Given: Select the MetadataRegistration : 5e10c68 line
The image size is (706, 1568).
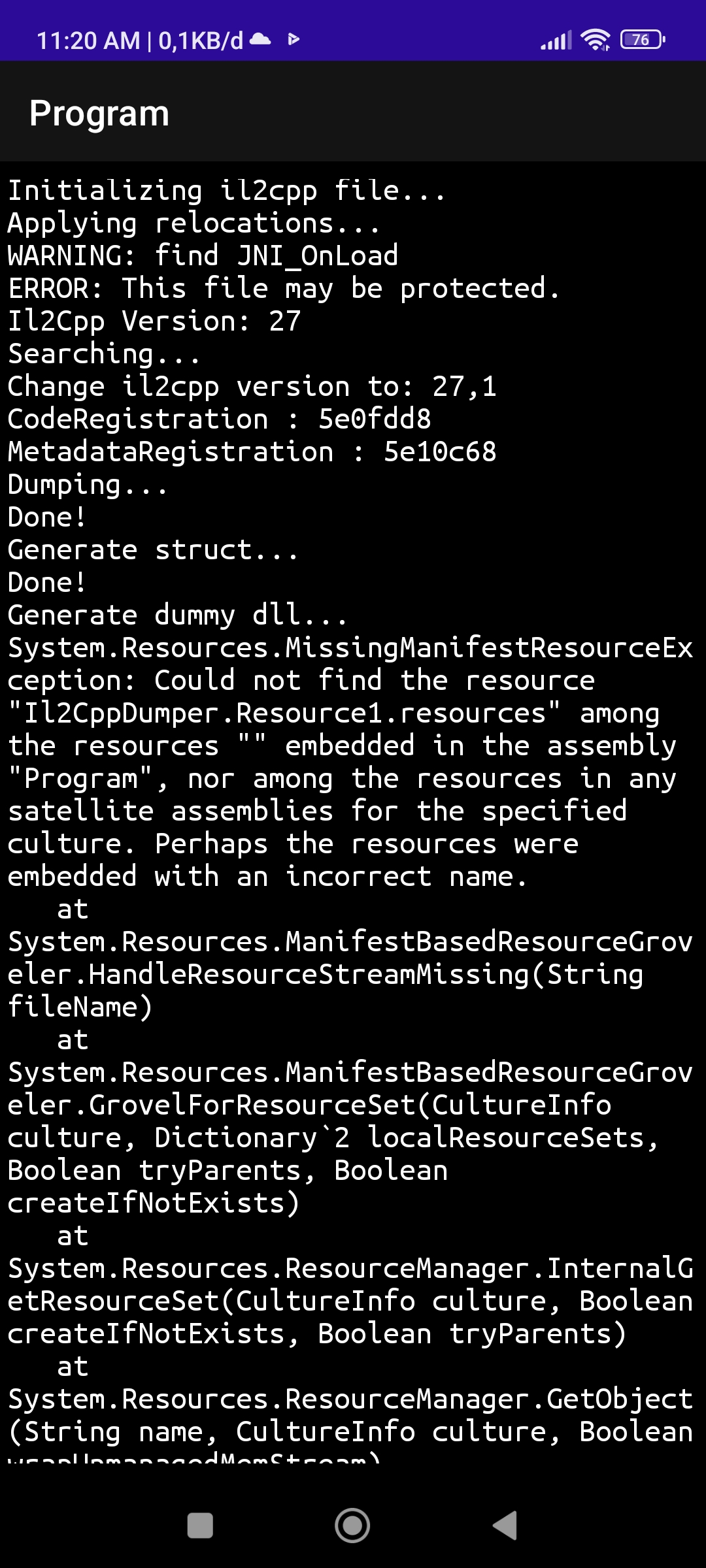Looking at the screenshot, I should [x=252, y=451].
